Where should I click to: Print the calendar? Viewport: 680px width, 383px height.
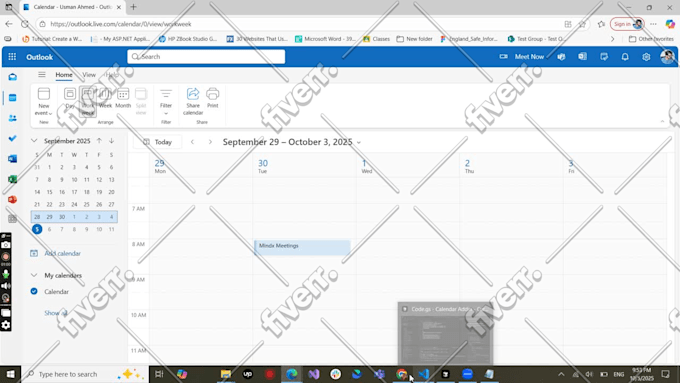click(x=212, y=98)
